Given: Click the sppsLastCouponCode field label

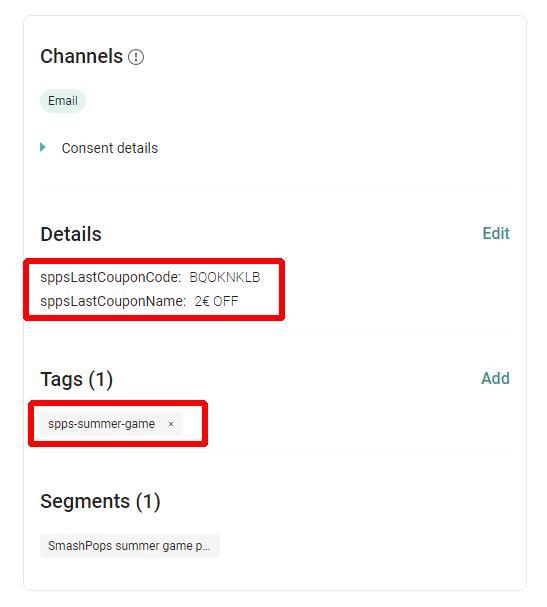Looking at the screenshot, I should [111, 278].
